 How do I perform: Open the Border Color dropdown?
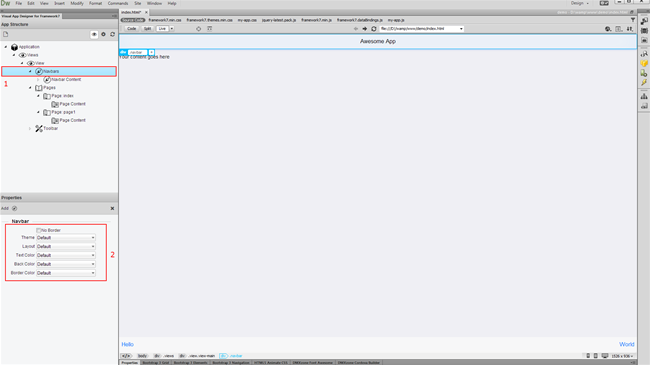point(66,273)
